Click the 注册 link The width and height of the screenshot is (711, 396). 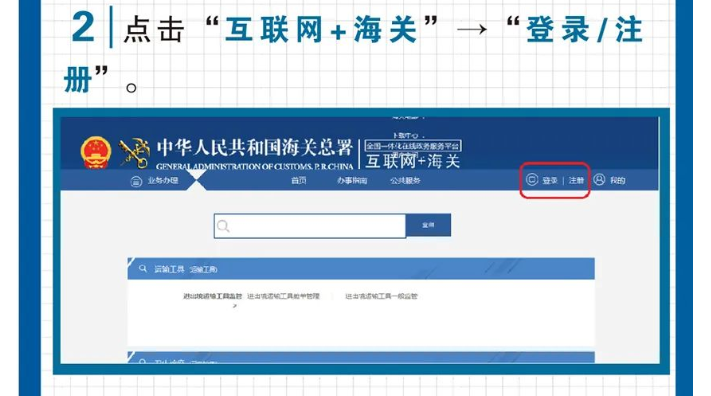(x=576, y=181)
